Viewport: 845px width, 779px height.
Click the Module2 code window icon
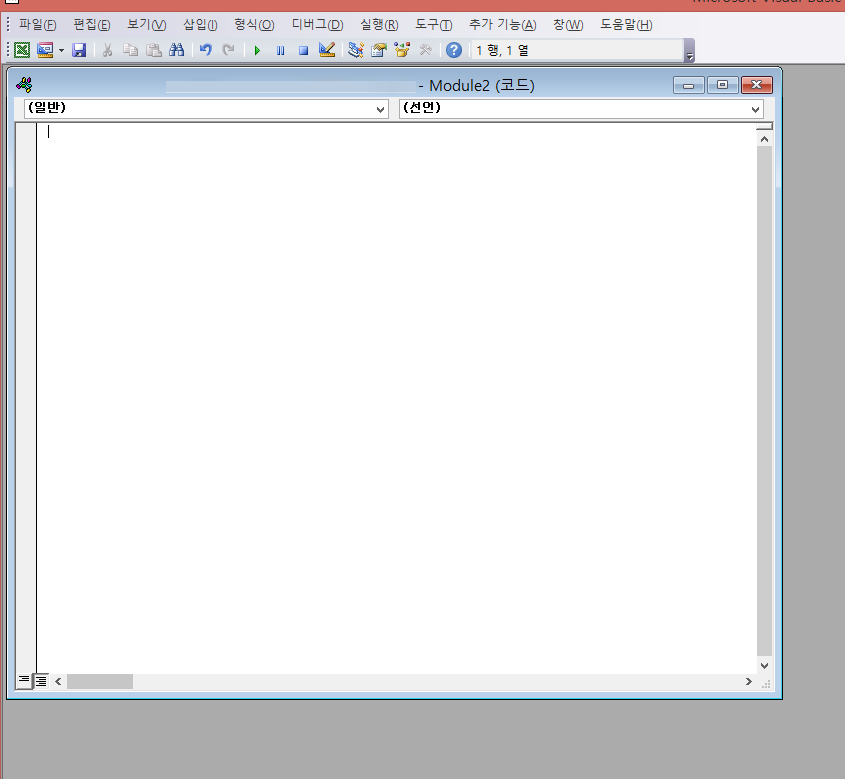pos(24,85)
